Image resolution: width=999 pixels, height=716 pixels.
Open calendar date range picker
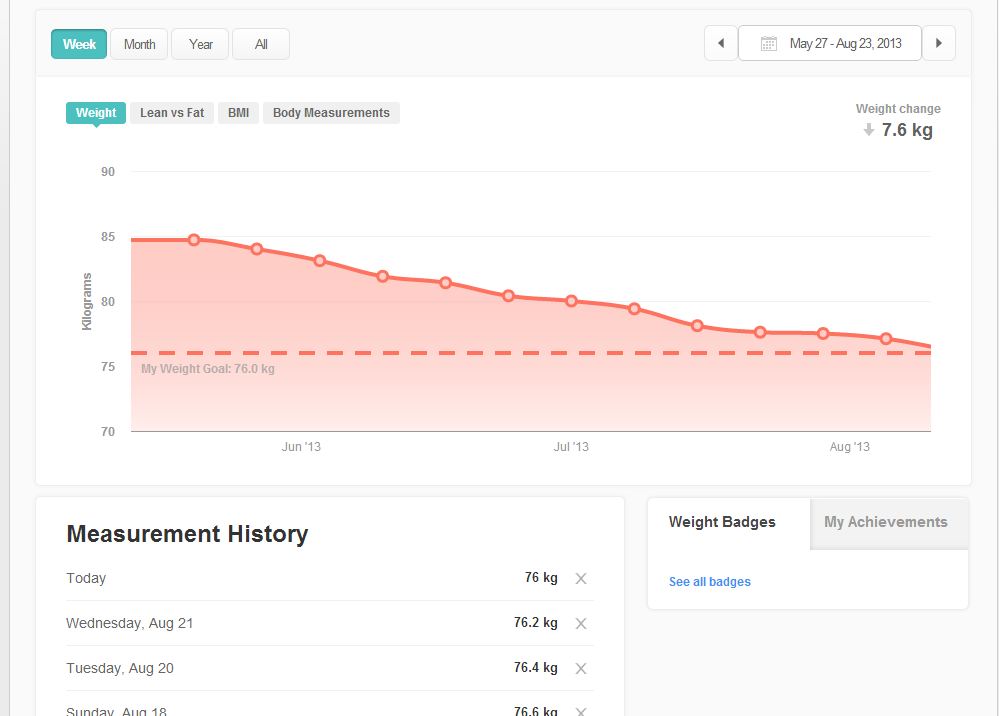829,43
